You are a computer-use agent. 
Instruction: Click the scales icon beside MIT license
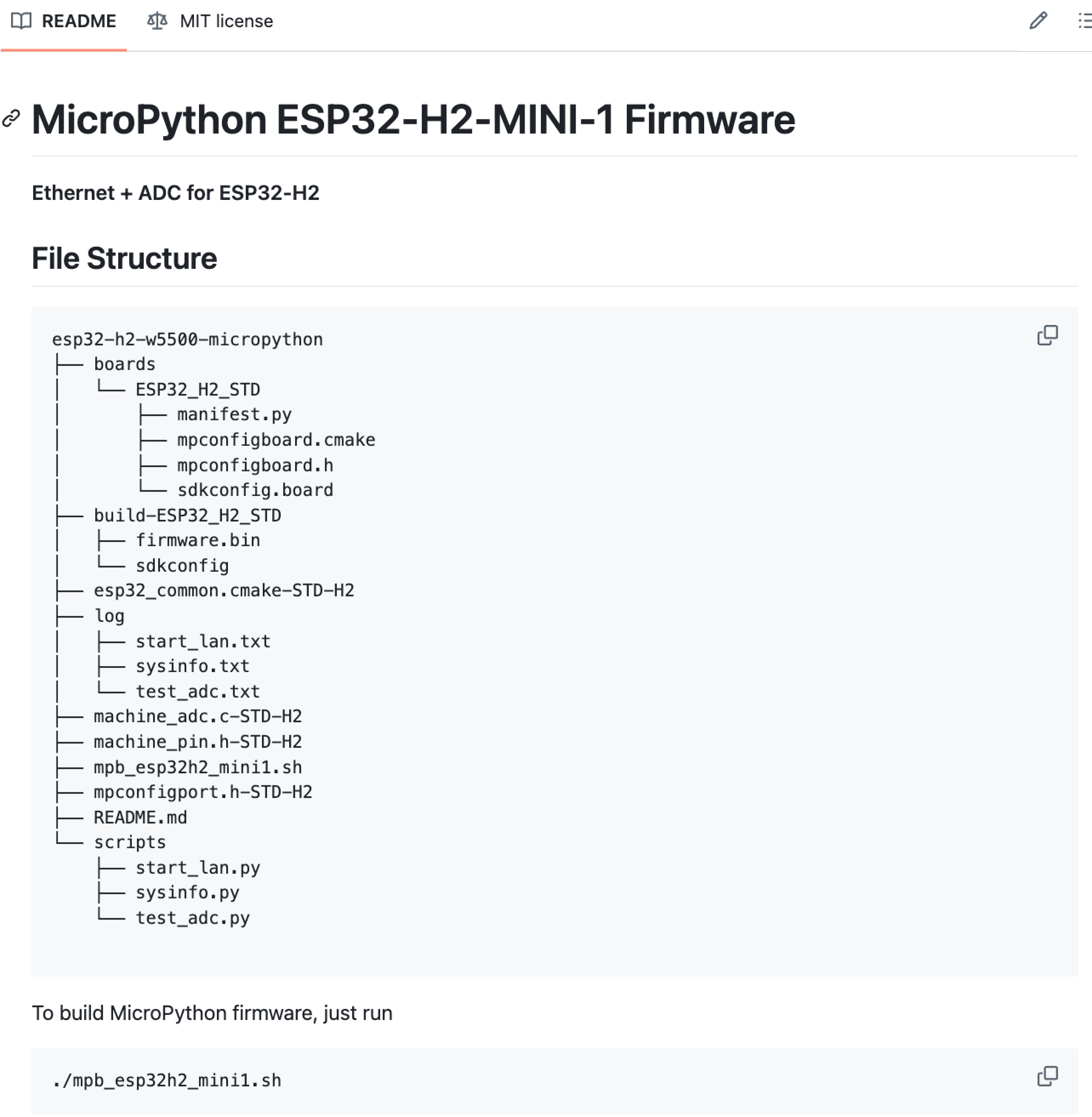pos(156,21)
